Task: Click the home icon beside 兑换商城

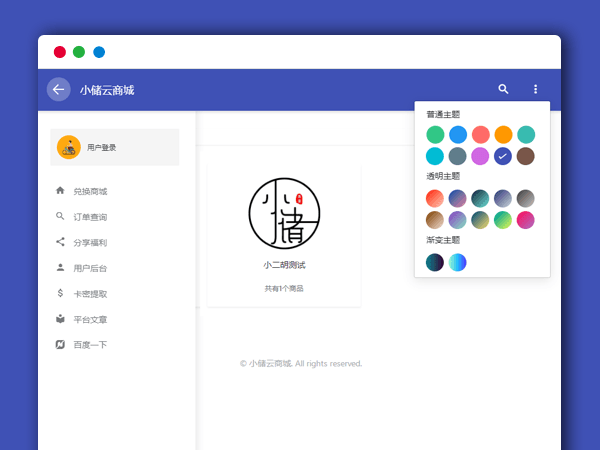Action: tap(60, 190)
